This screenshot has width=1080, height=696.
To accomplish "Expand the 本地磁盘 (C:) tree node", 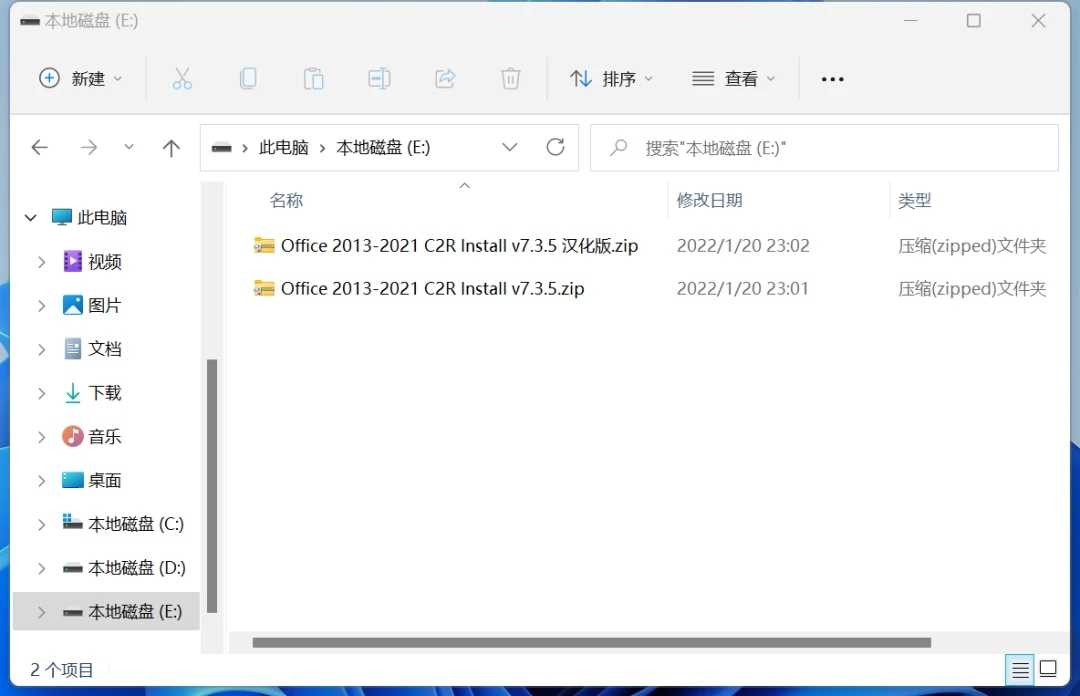I will pyautogui.click(x=41, y=524).
